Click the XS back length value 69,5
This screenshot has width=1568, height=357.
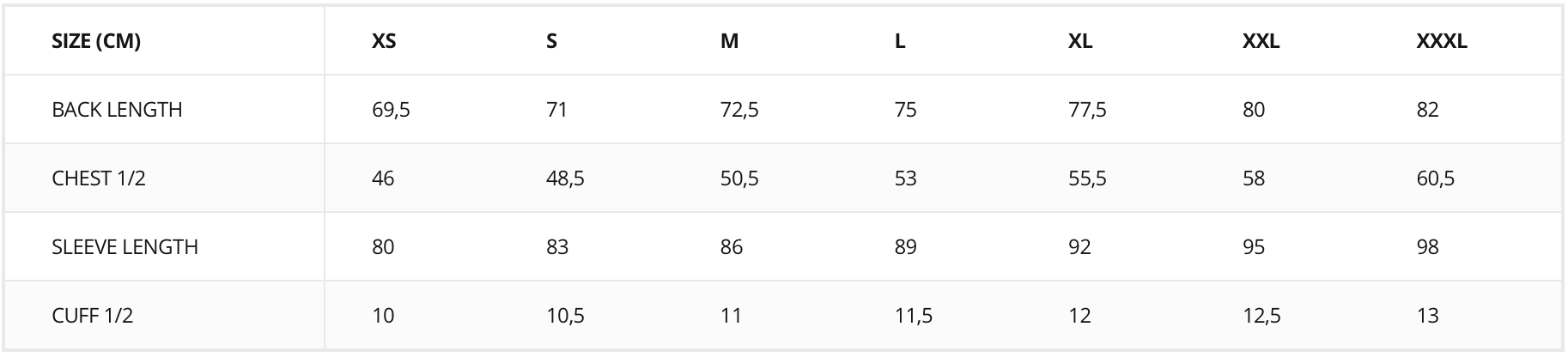391,110
